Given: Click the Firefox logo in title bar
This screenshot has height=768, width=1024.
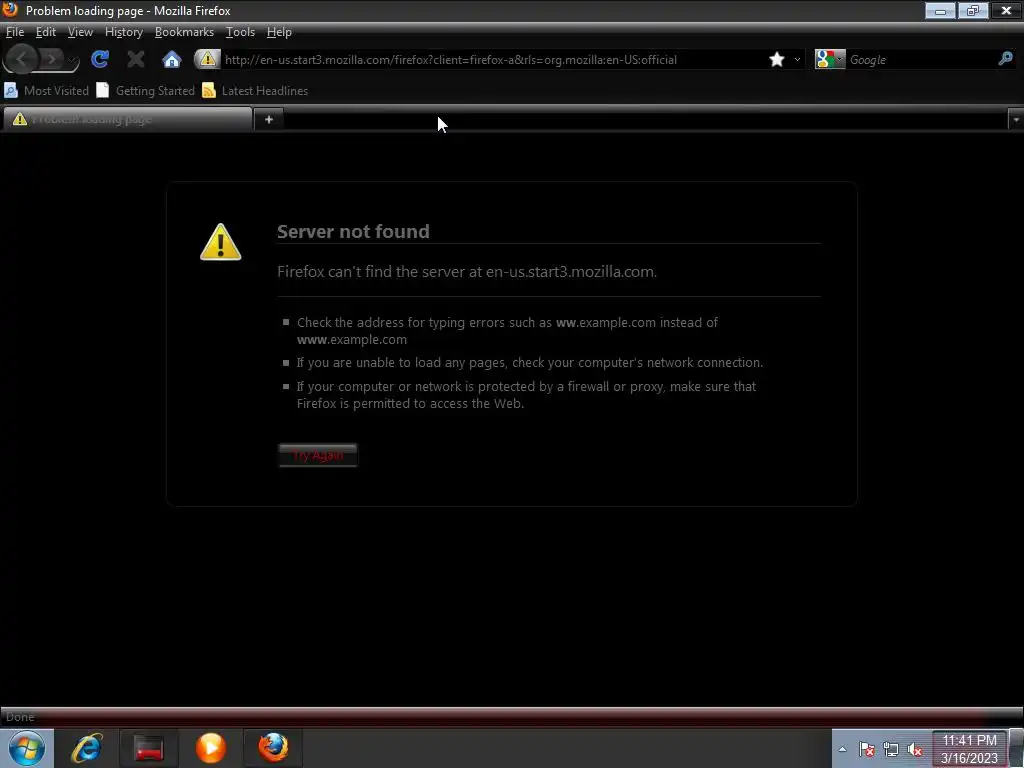Looking at the screenshot, I should click(x=10, y=9).
